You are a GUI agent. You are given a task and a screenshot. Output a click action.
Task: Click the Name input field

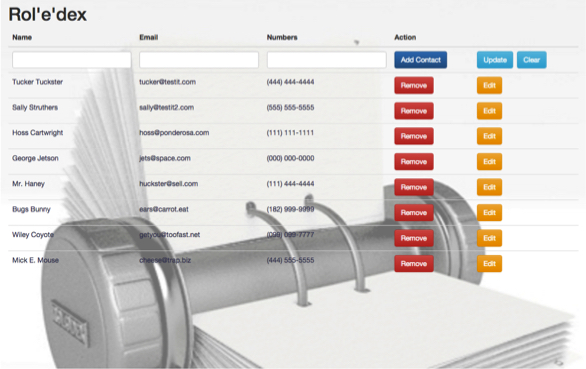click(72, 60)
